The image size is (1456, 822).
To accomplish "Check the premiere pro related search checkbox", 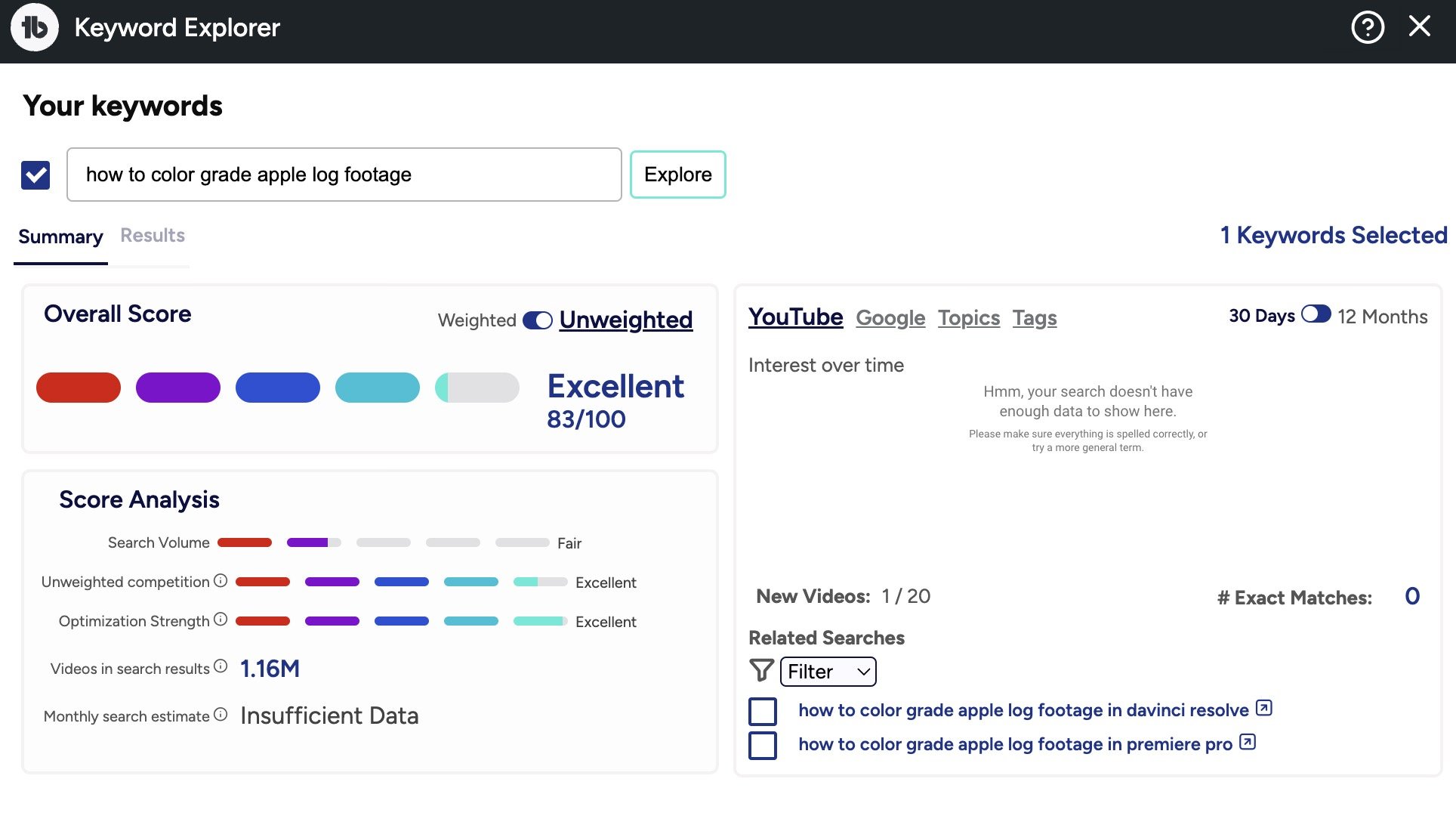I will pyautogui.click(x=763, y=746).
